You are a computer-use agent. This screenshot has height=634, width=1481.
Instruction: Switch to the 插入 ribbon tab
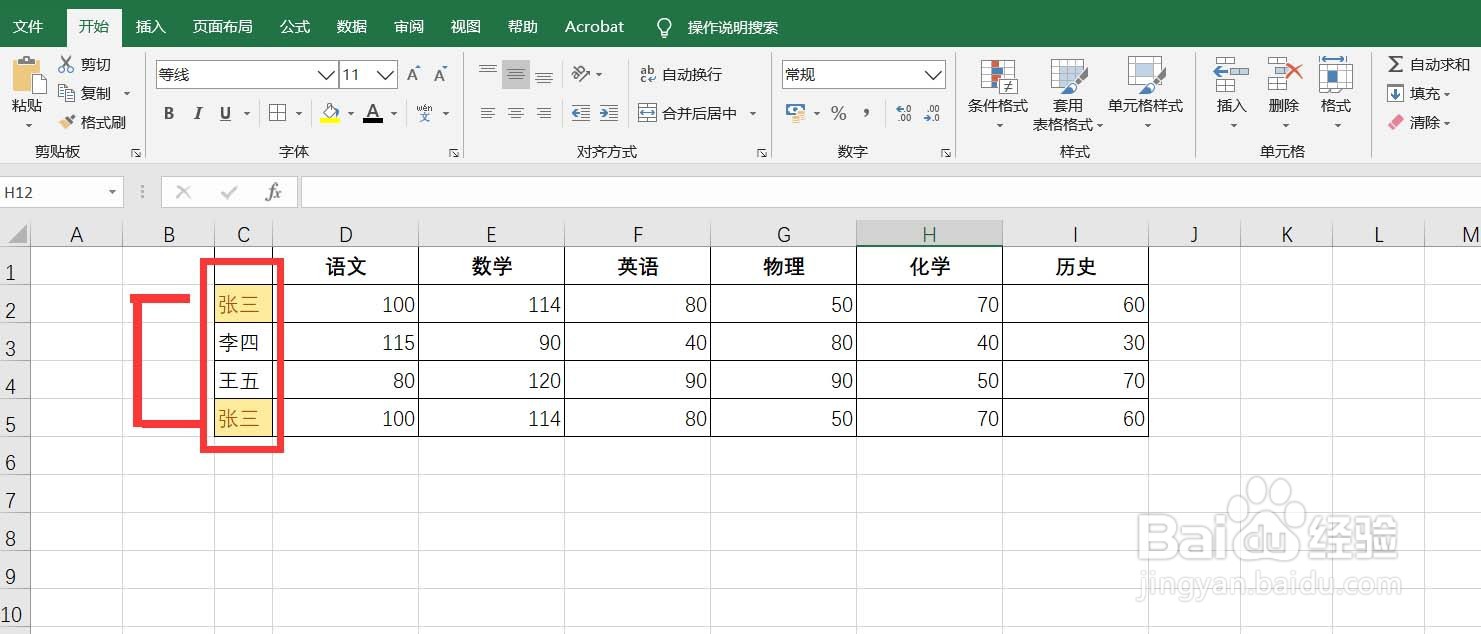coord(150,27)
